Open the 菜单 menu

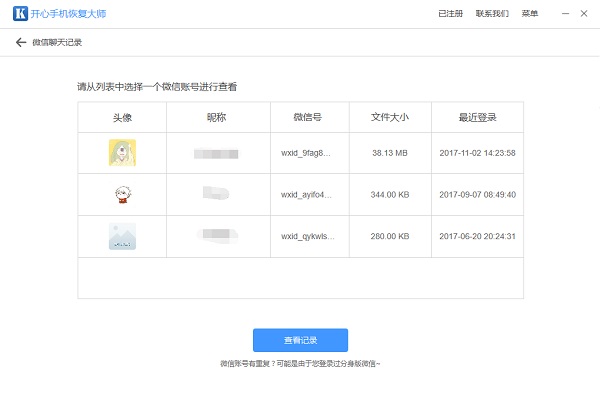pos(530,14)
